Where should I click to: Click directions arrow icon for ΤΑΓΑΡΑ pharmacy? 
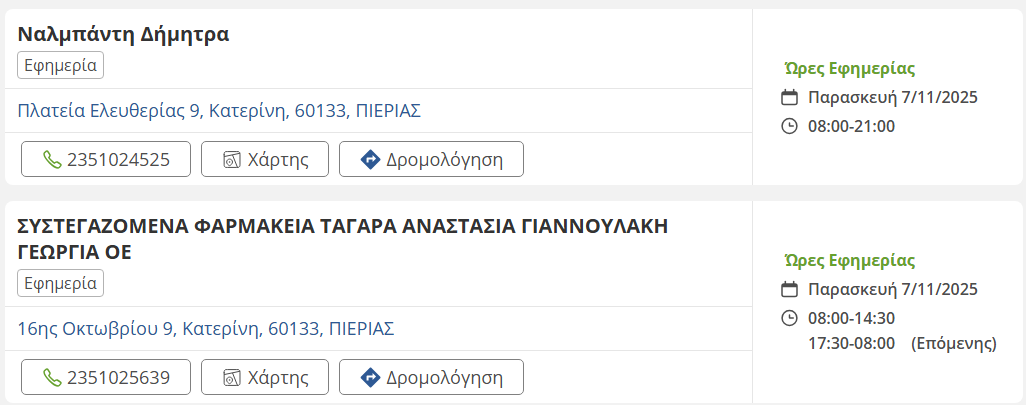[369, 378]
